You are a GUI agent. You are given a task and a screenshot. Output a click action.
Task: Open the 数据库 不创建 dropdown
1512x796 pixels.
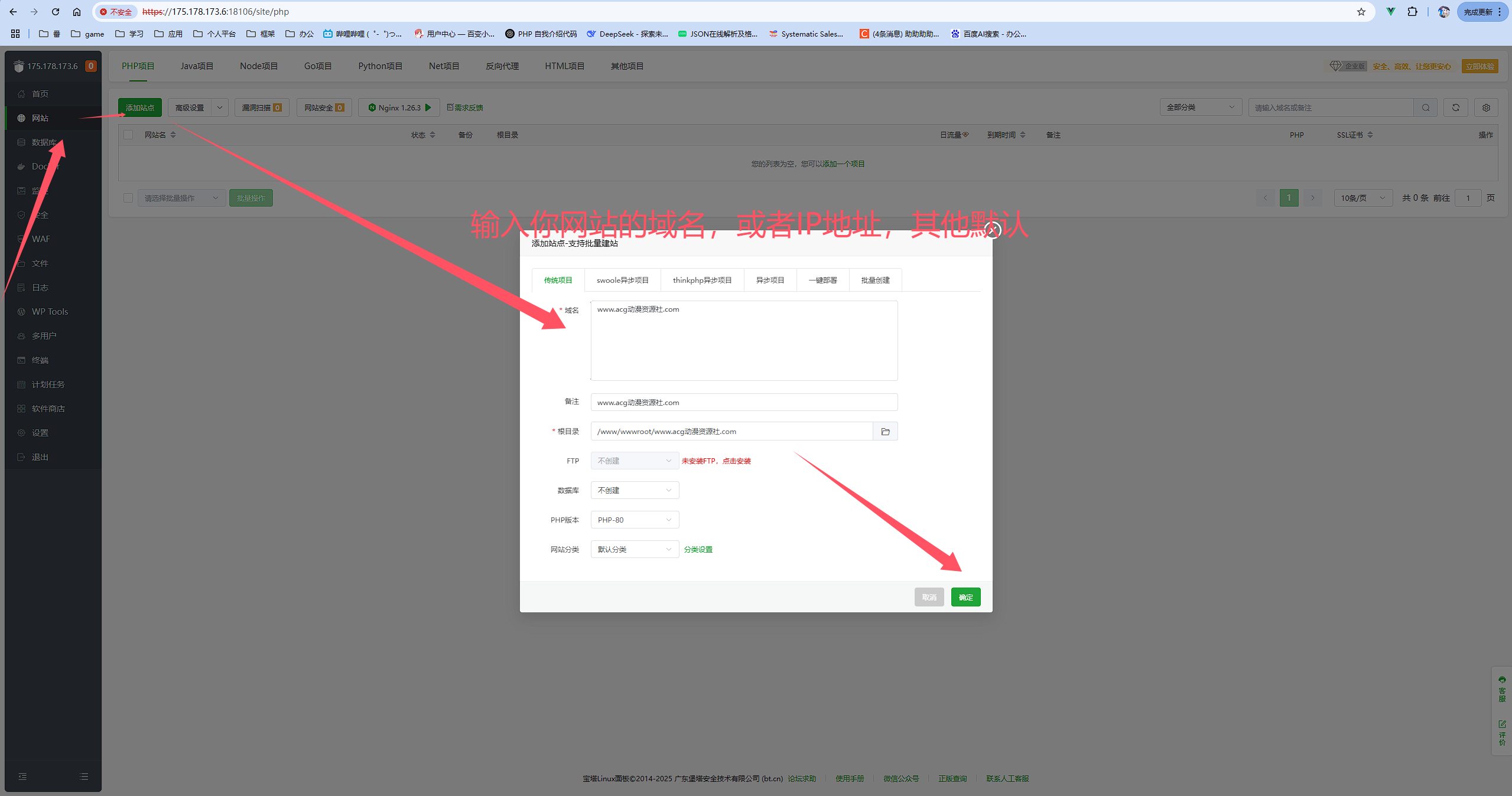click(635, 490)
